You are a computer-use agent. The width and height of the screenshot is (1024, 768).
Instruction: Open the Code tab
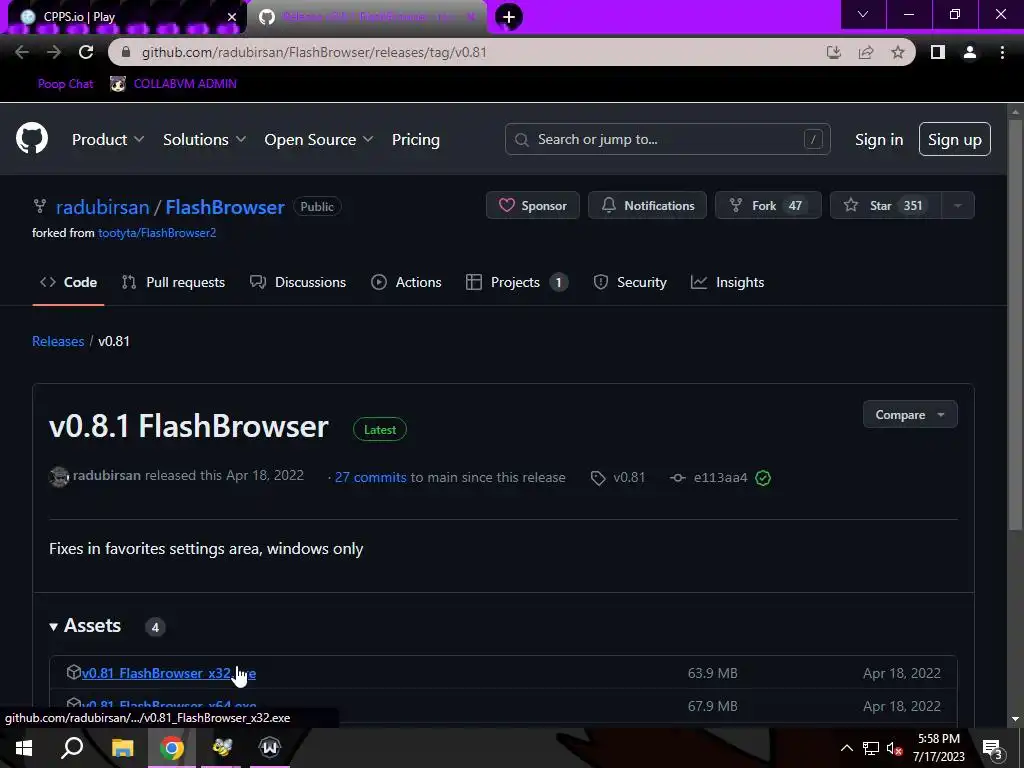(69, 282)
